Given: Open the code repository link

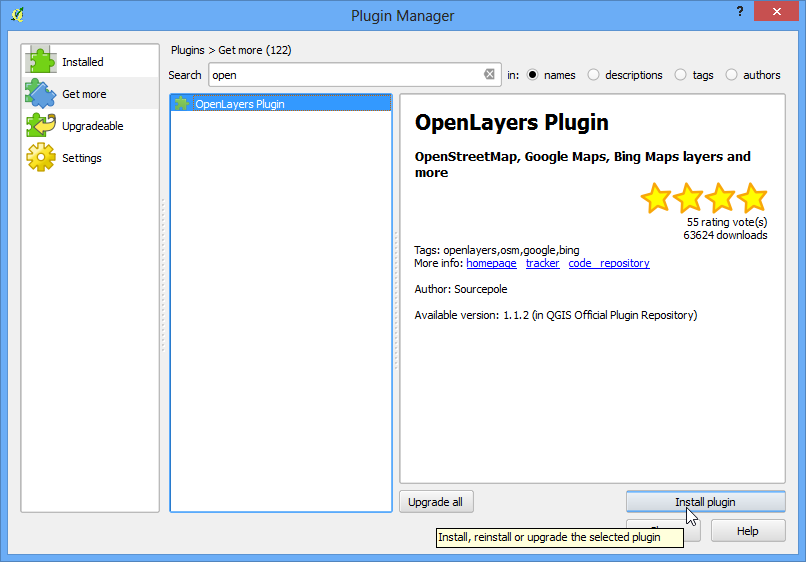Looking at the screenshot, I should point(609,263).
